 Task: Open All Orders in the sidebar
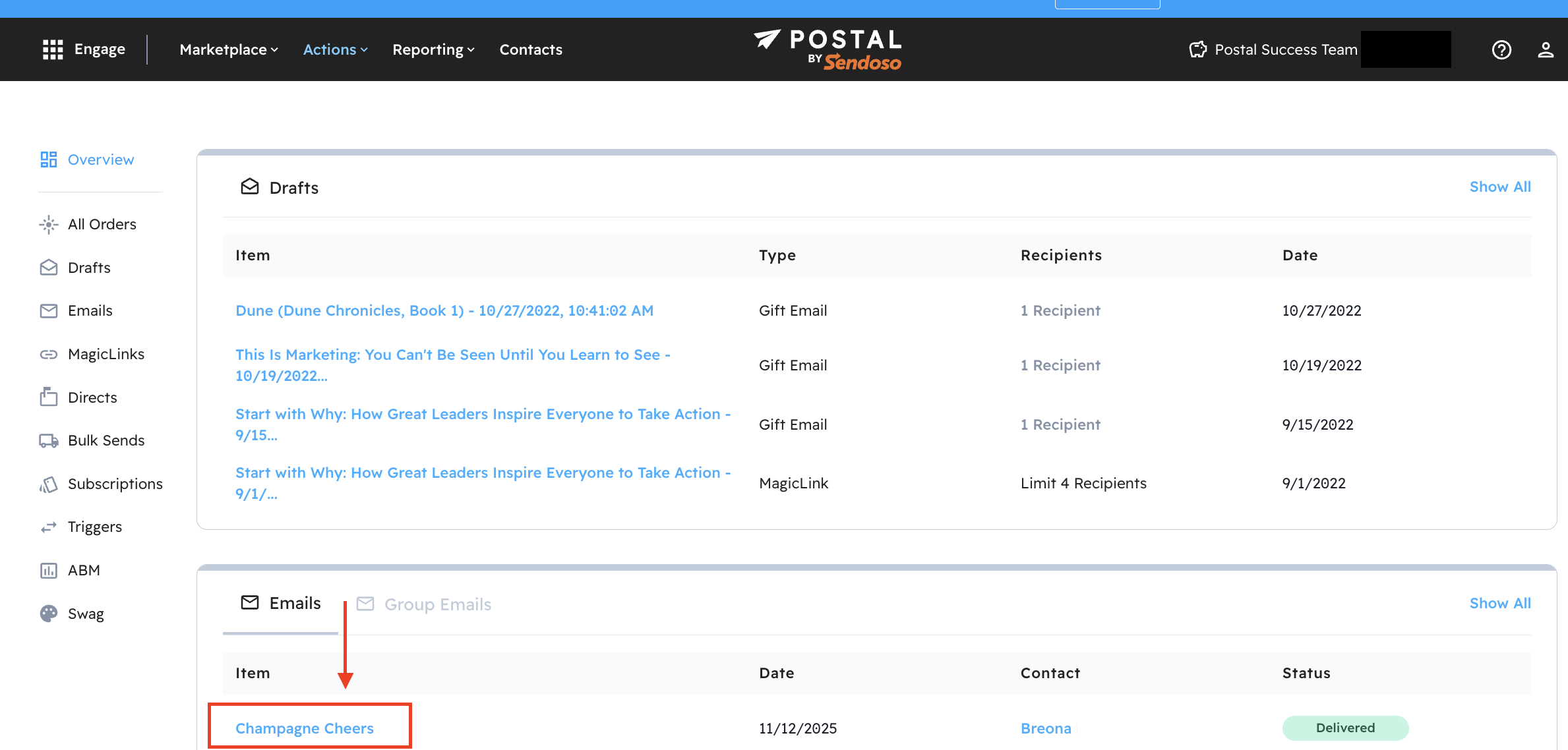point(102,224)
